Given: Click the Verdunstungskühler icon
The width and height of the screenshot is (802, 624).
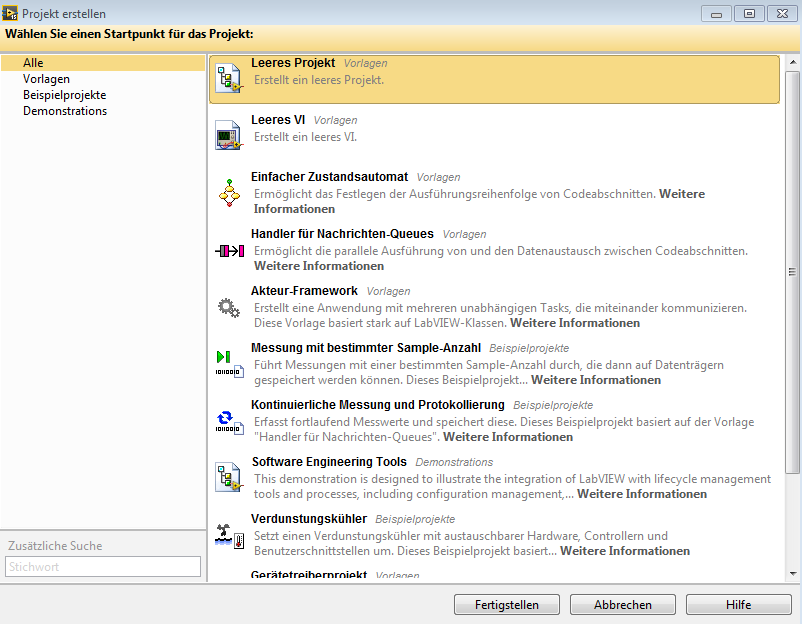Looking at the screenshot, I should (230, 536).
